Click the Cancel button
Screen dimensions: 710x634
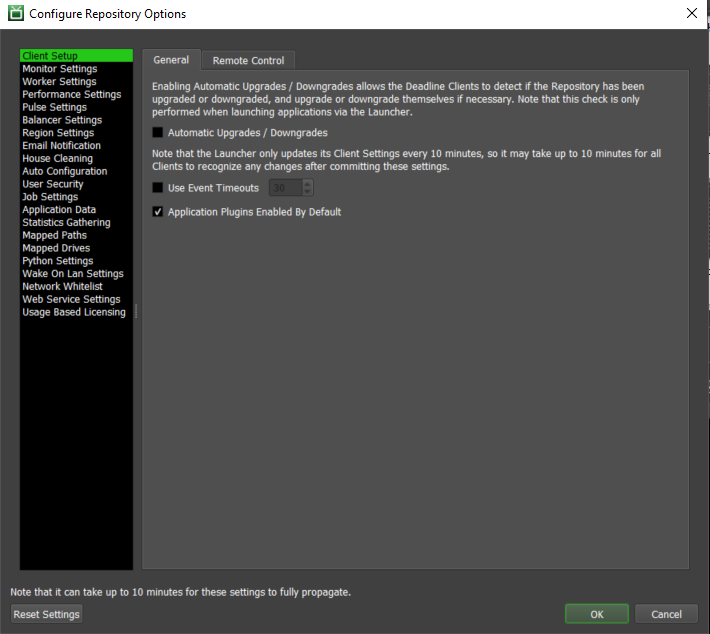click(x=666, y=614)
